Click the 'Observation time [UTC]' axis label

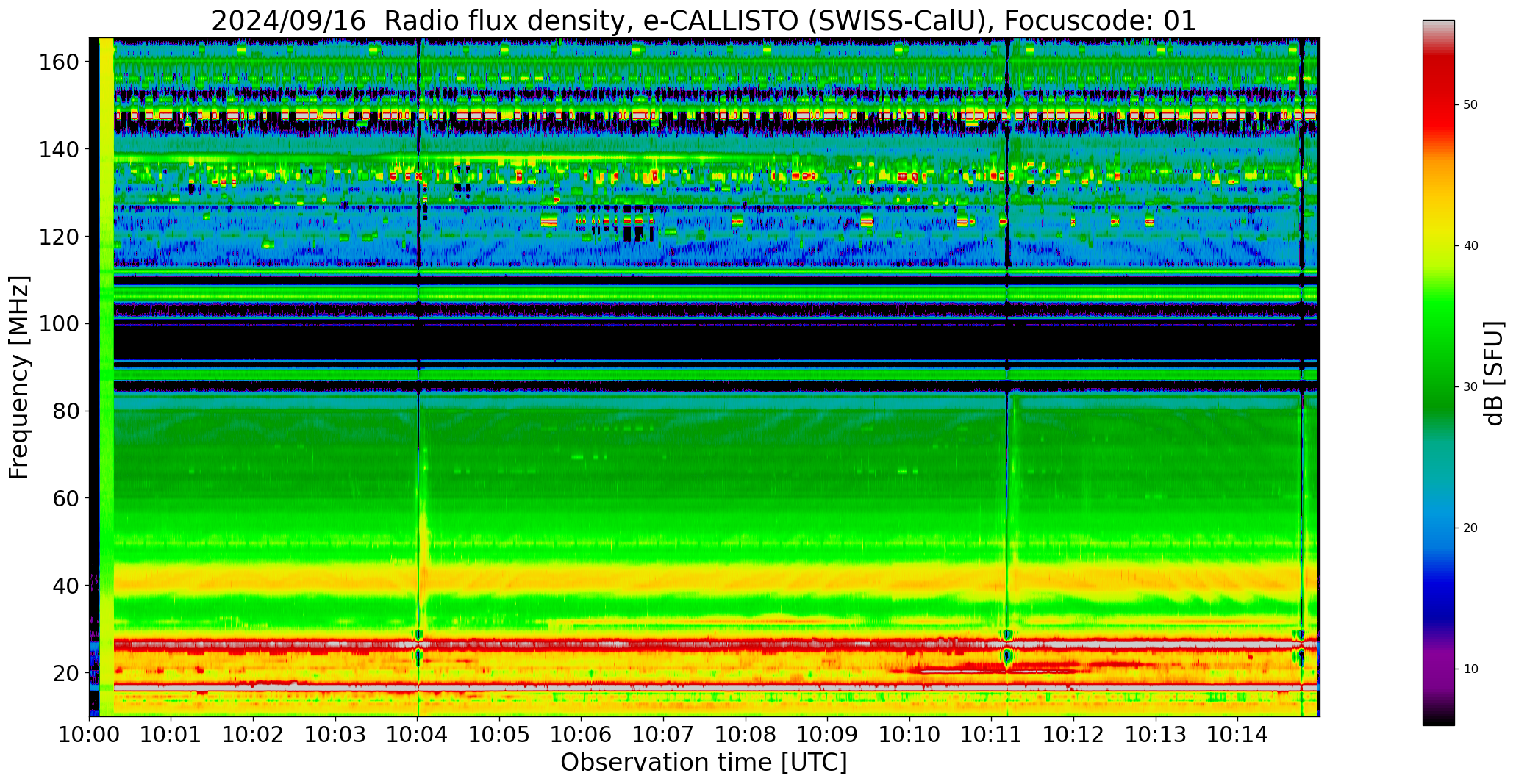pyautogui.click(x=704, y=763)
